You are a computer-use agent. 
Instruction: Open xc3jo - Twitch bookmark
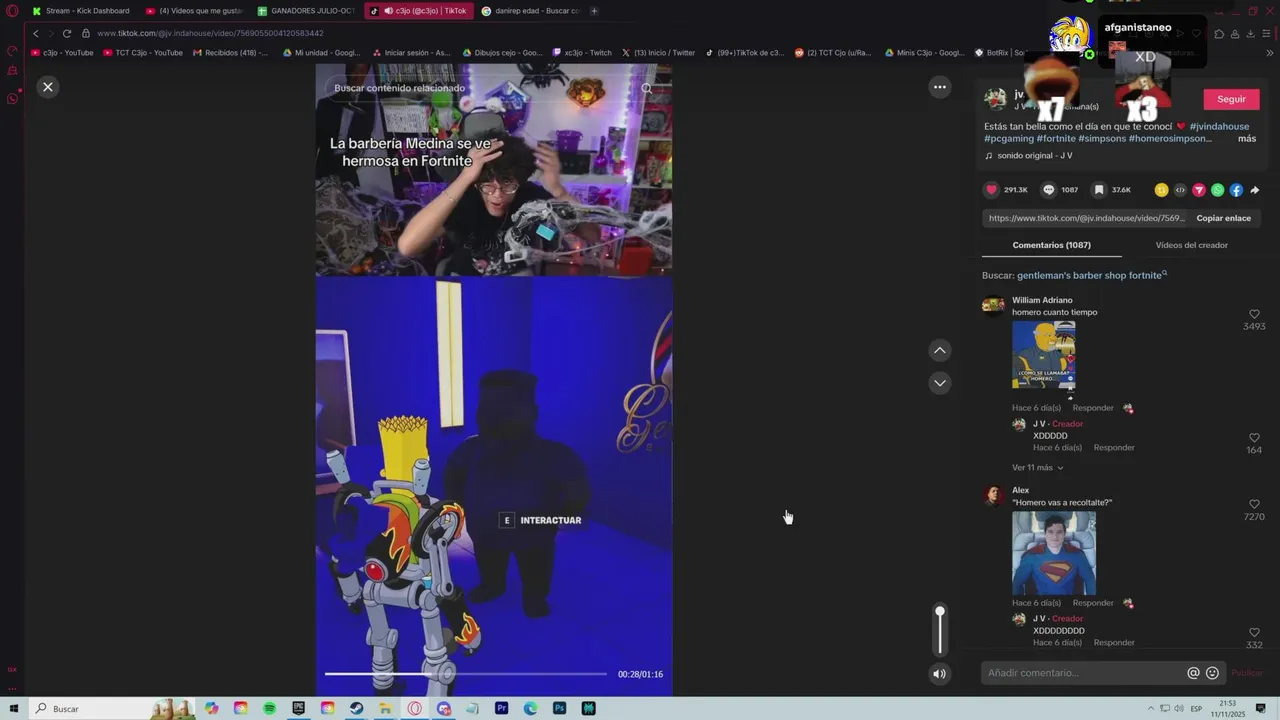[x=582, y=53]
